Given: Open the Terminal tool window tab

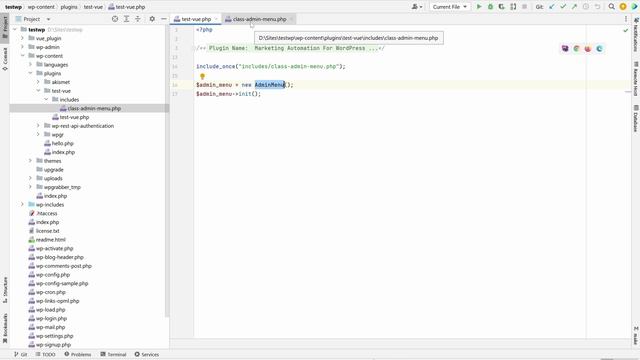Looking at the screenshot, I should coord(113,354).
